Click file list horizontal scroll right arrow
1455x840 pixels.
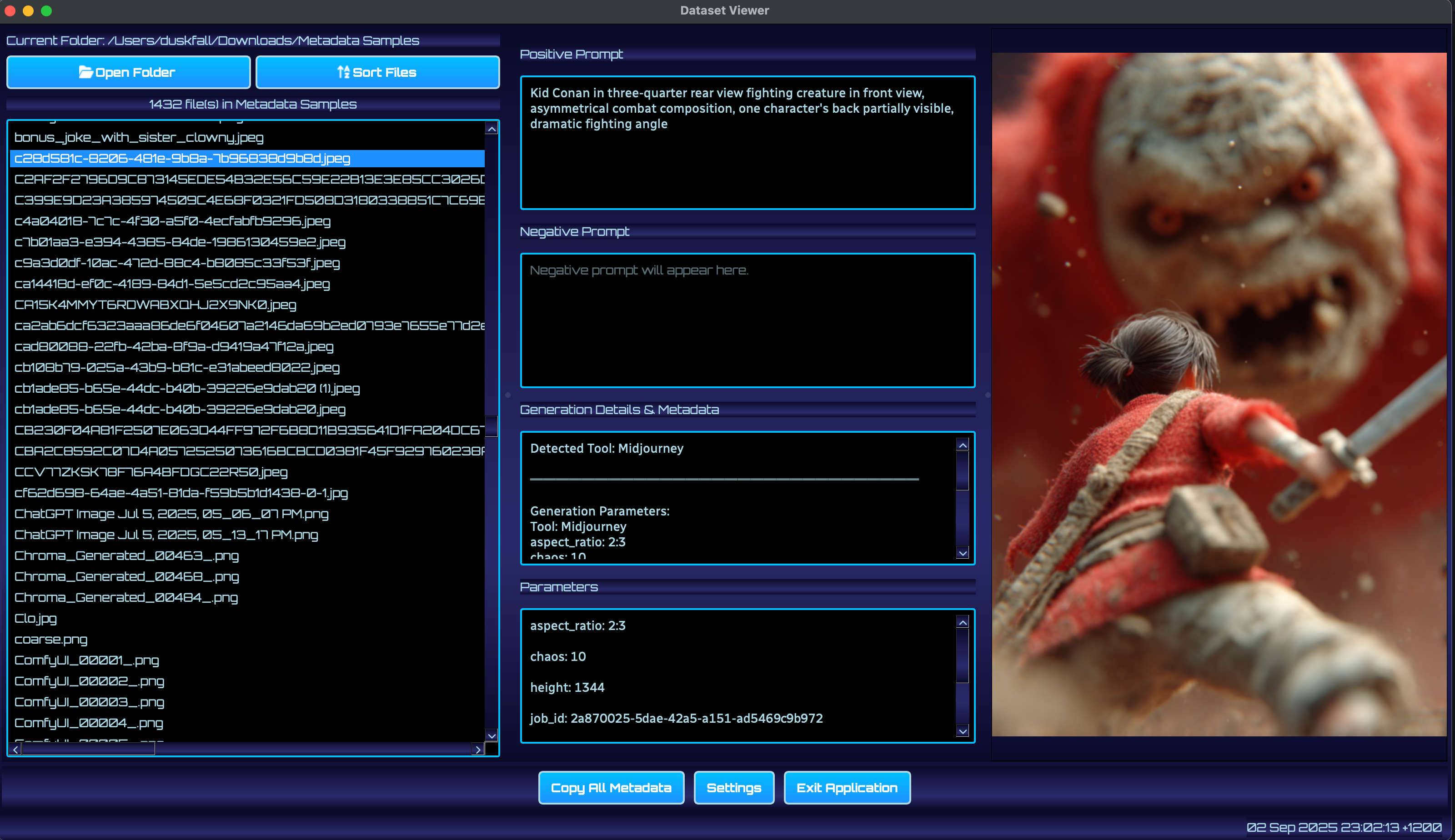pos(478,750)
